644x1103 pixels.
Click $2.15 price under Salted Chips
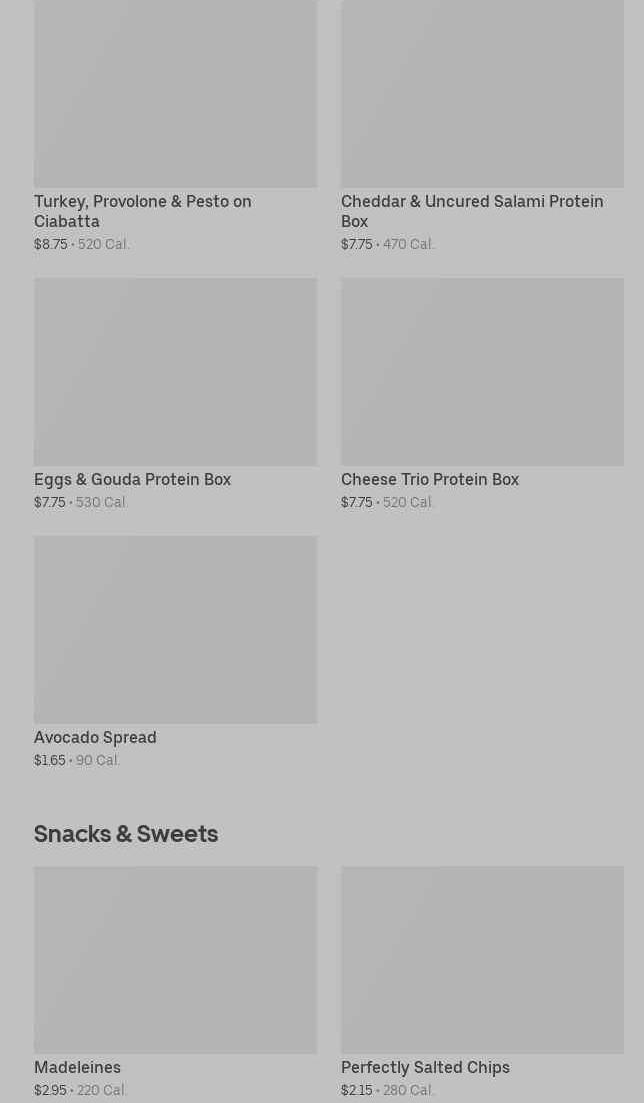[x=356, y=1091]
